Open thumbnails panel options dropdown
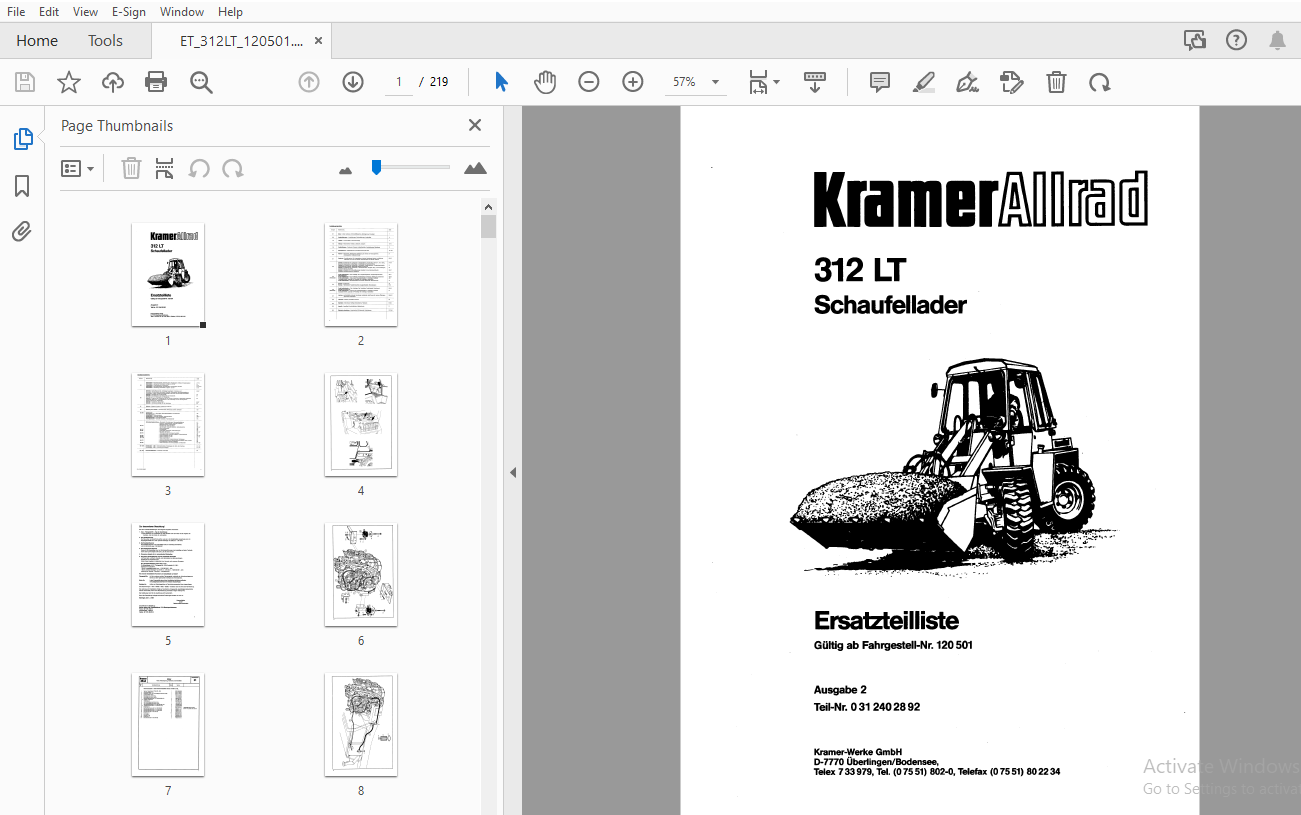 point(78,168)
